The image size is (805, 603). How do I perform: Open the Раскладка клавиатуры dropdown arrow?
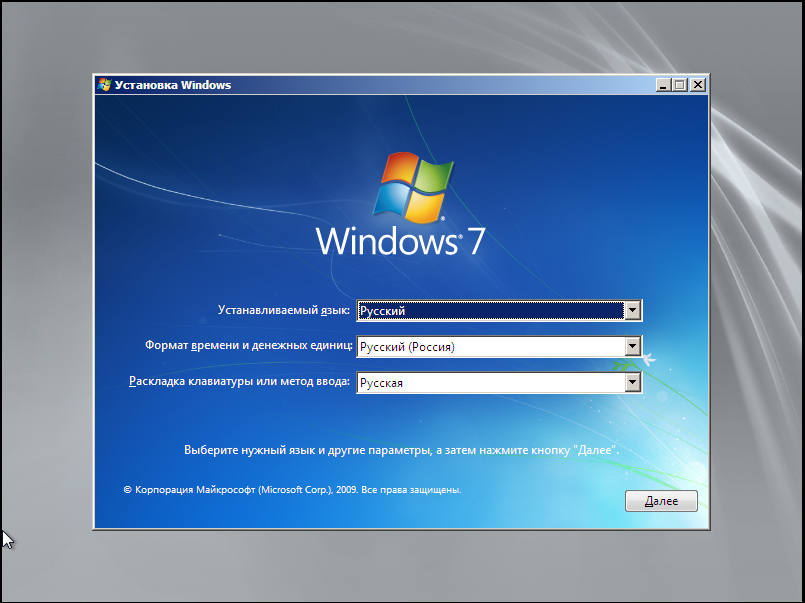(632, 382)
